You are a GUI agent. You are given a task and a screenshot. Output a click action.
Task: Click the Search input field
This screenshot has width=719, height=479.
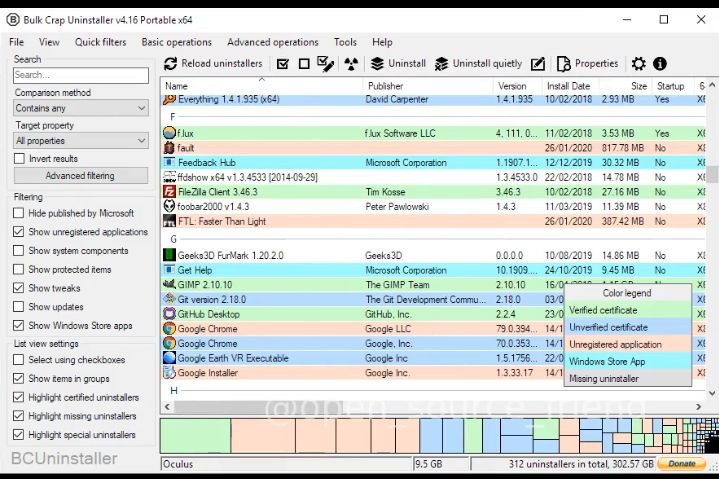point(81,75)
